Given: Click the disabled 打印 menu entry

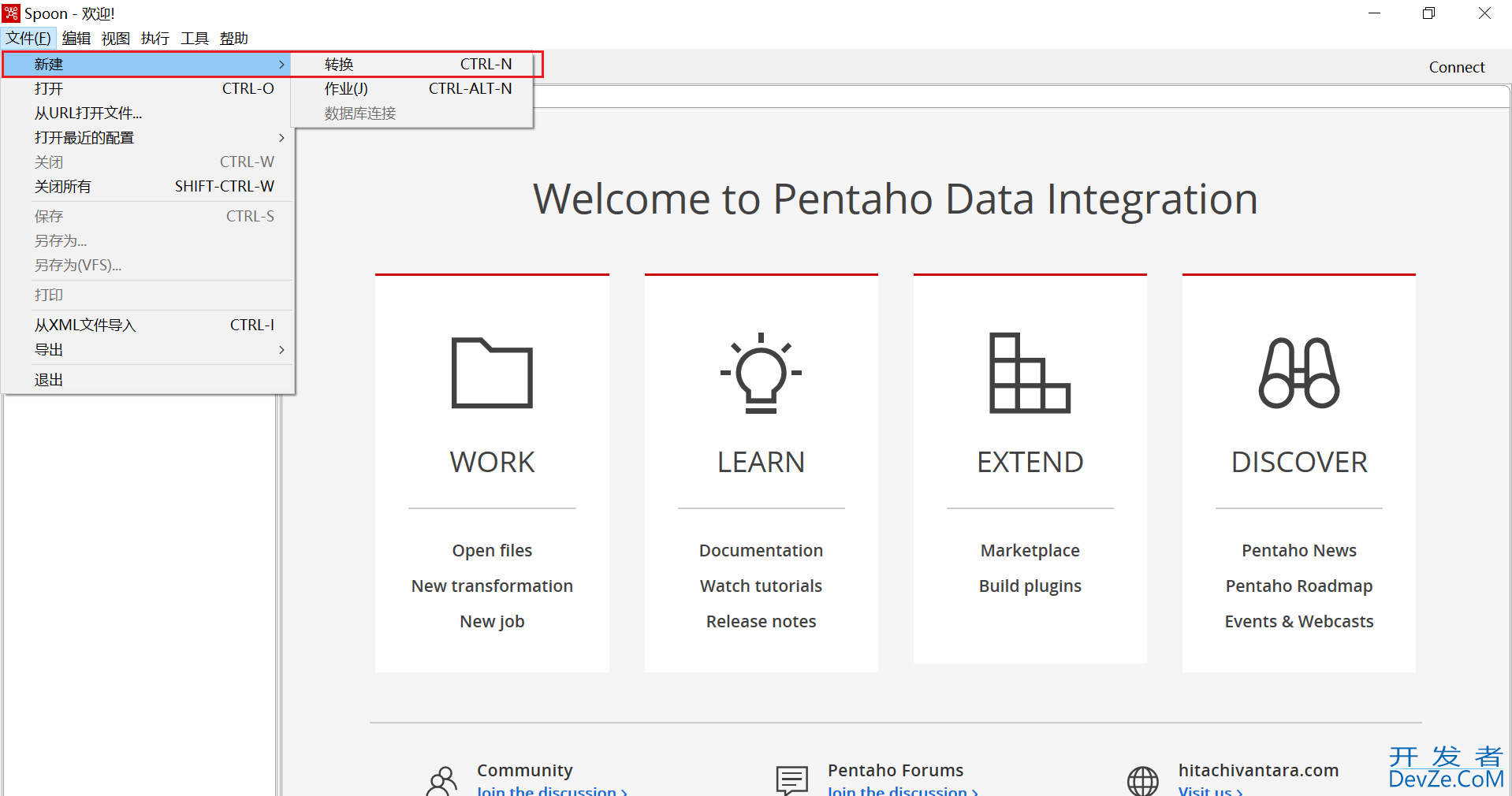Looking at the screenshot, I should [x=147, y=296].
